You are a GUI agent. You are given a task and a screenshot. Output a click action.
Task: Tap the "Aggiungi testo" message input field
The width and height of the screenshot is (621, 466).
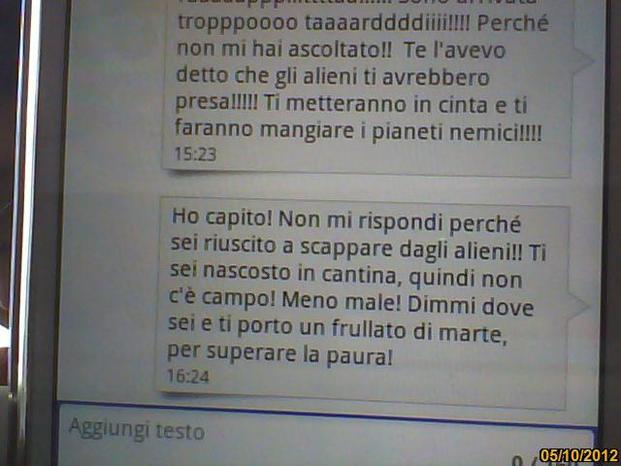(x=325, y=437)
